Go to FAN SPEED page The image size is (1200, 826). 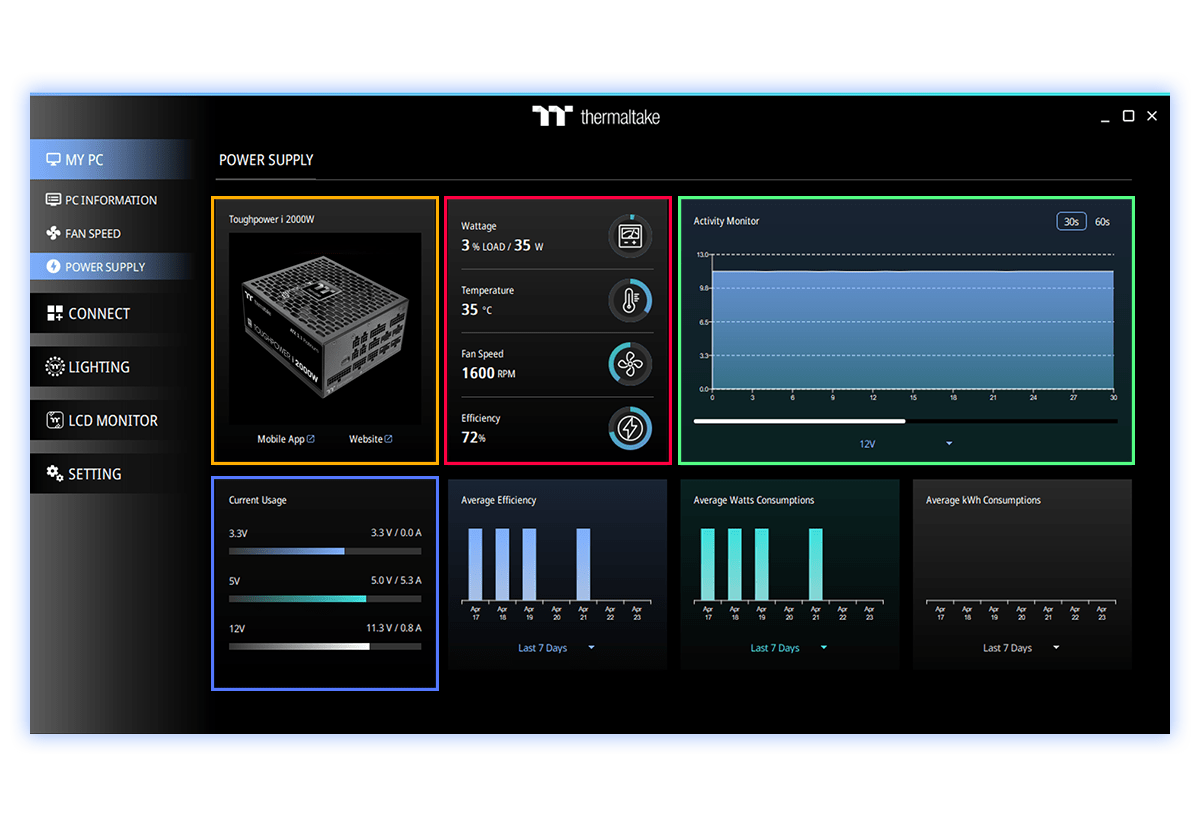pyautogui.click(x=112, y=233)
